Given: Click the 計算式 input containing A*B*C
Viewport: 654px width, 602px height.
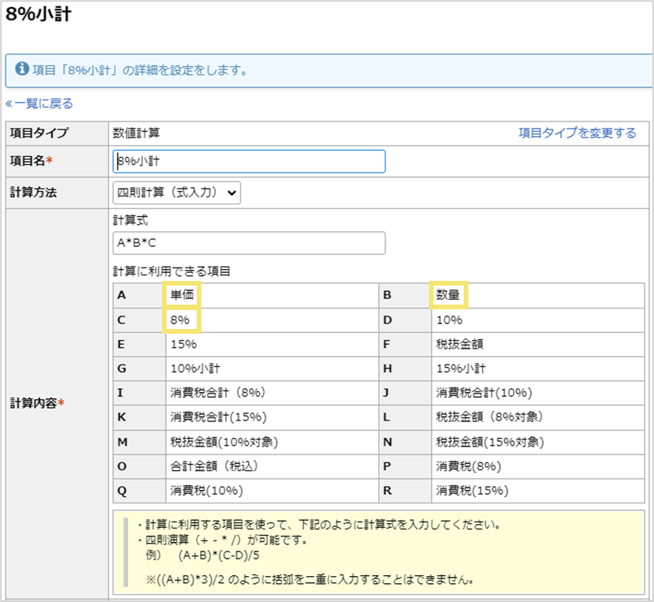Looking at the screenshot, I should click(x=249, y=243).
